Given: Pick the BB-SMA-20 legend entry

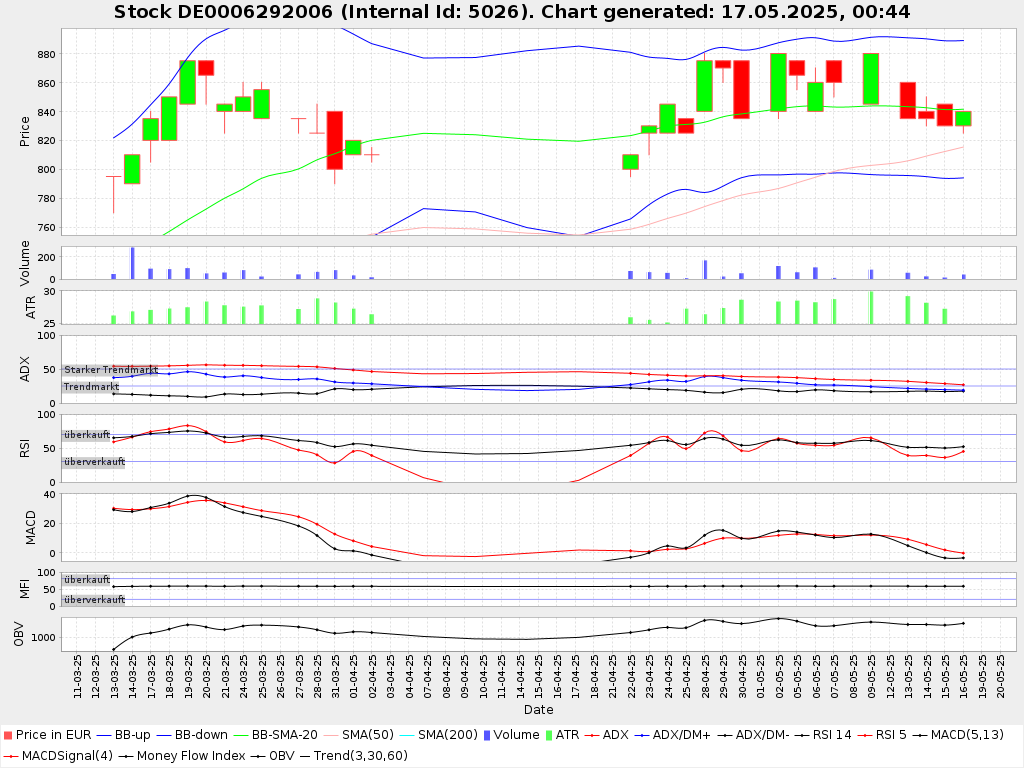Looking at the screenshot, I should point(278,735).
